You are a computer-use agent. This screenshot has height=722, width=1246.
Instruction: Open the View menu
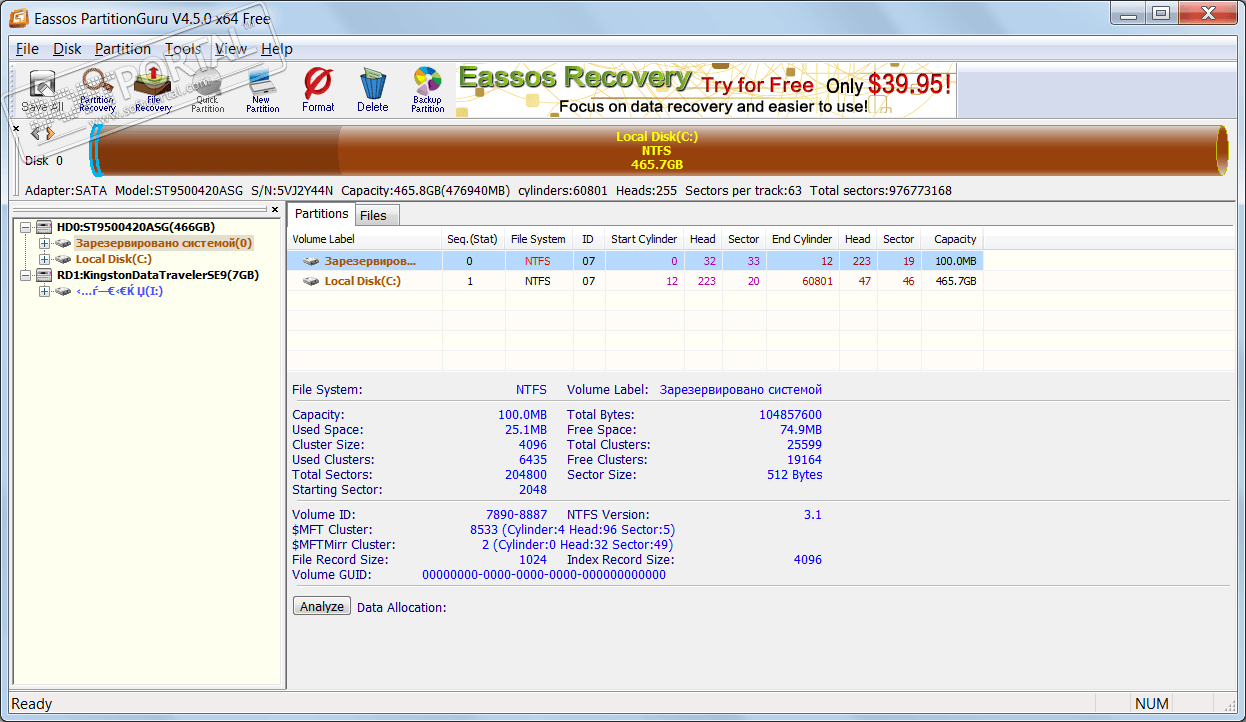click(231, 49)
